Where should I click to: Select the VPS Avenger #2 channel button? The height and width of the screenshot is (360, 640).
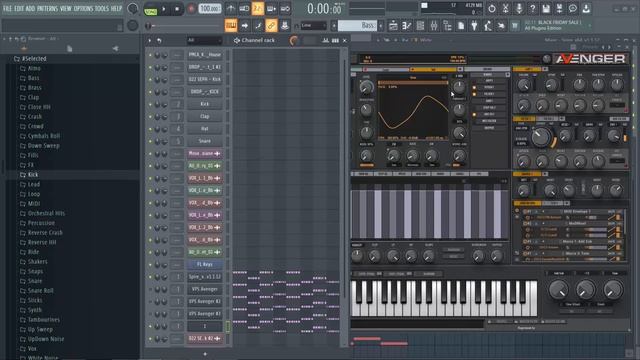[x=204, y=302]
